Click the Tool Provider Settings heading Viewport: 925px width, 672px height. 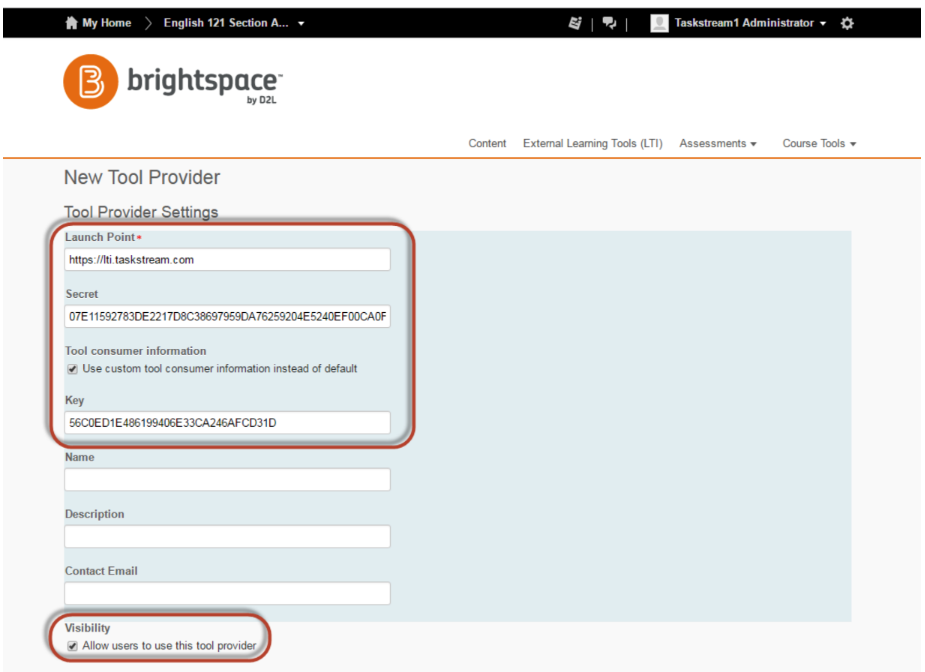[x=141, y=212]
